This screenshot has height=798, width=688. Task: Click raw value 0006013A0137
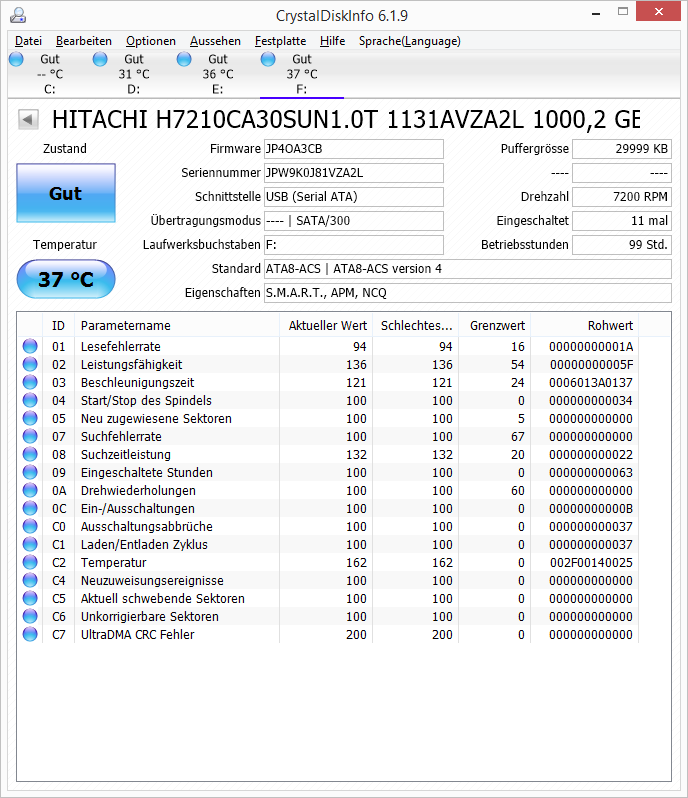(591, 383)
